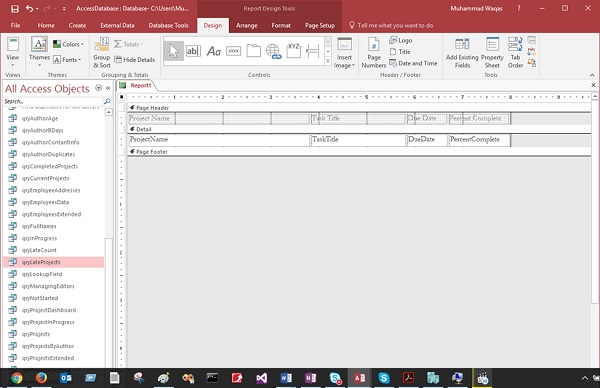Open the Colors theme dropdown
The height and width of the screenshot is (388, 600).
click(68, 44)
